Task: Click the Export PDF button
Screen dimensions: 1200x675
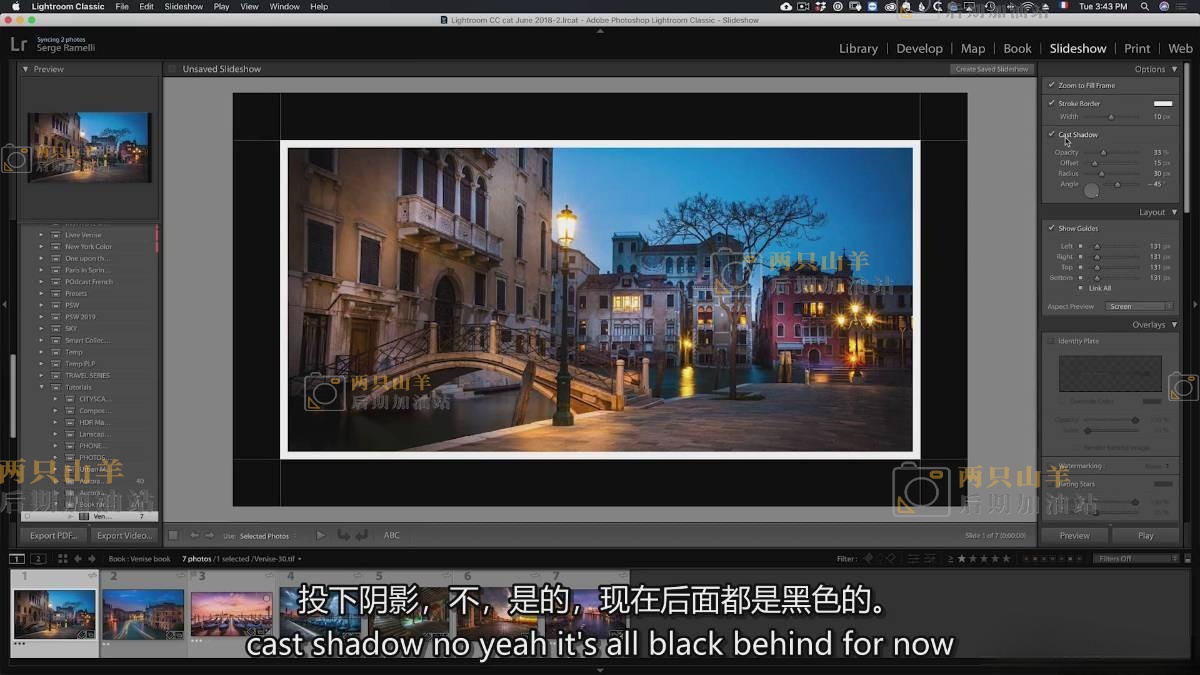Action: pyautogui.click(x=54, y=535)
